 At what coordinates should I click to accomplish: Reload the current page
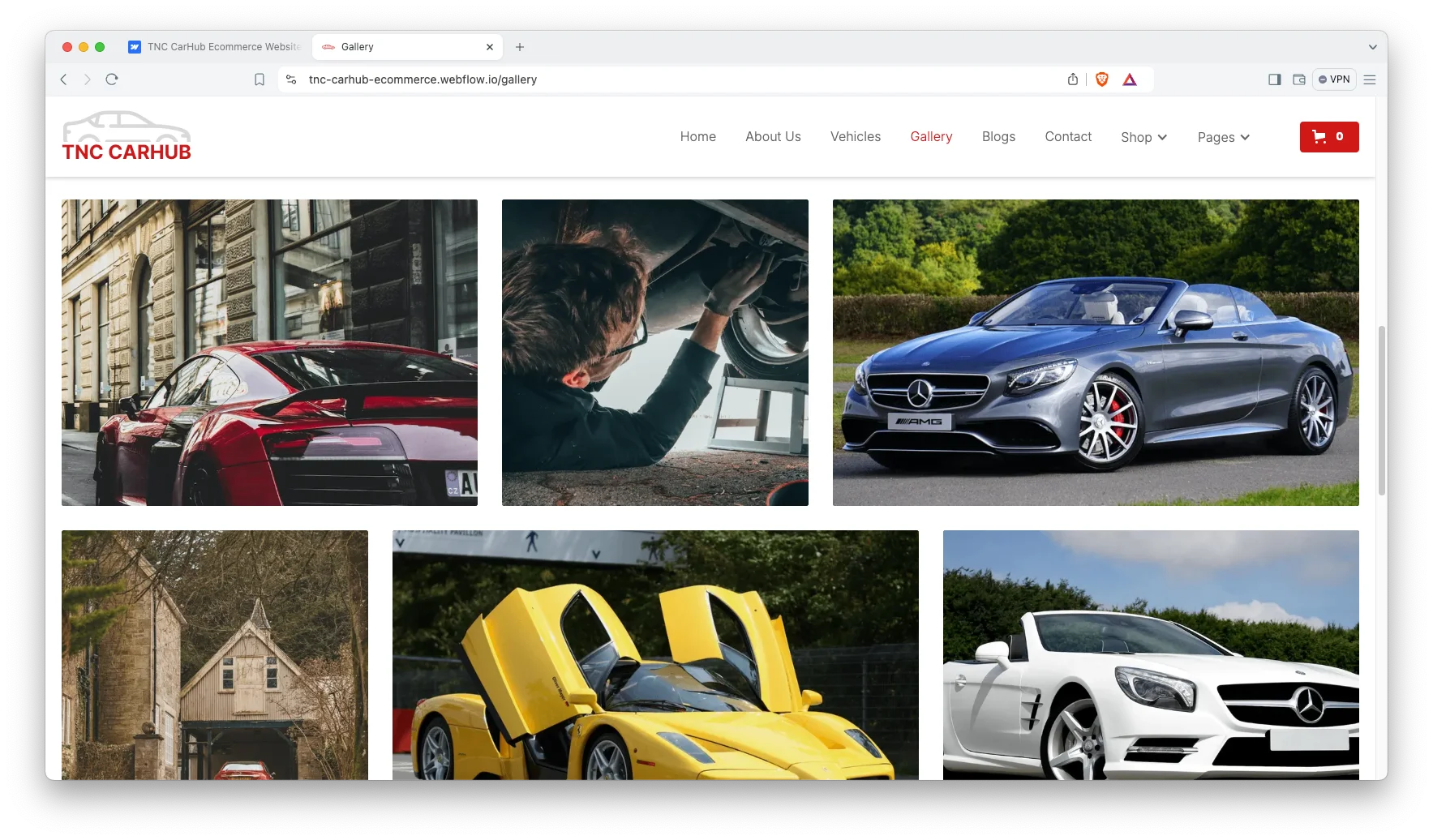[x=111, y=79]
